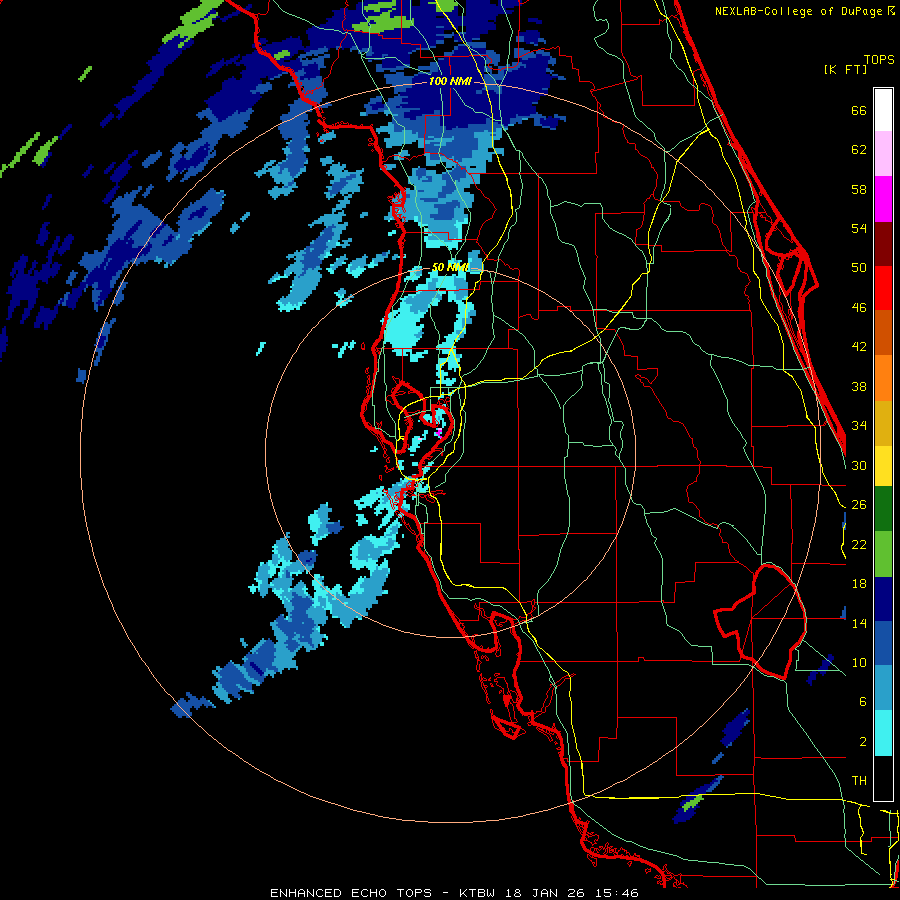
Task: Click the TOPS legend heading
Action: [879, 60]
